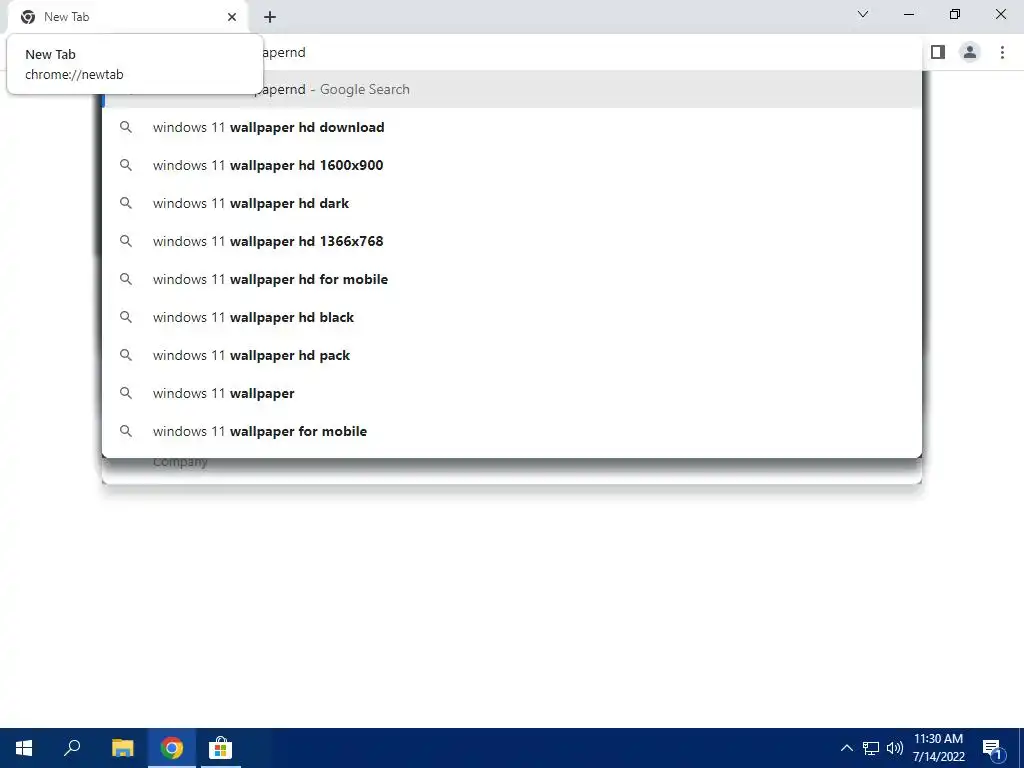The width and height of the screenshot is (1024, 768).
Task: Click search icon beside 'wallpaper hd dark'
Action: 125,203
